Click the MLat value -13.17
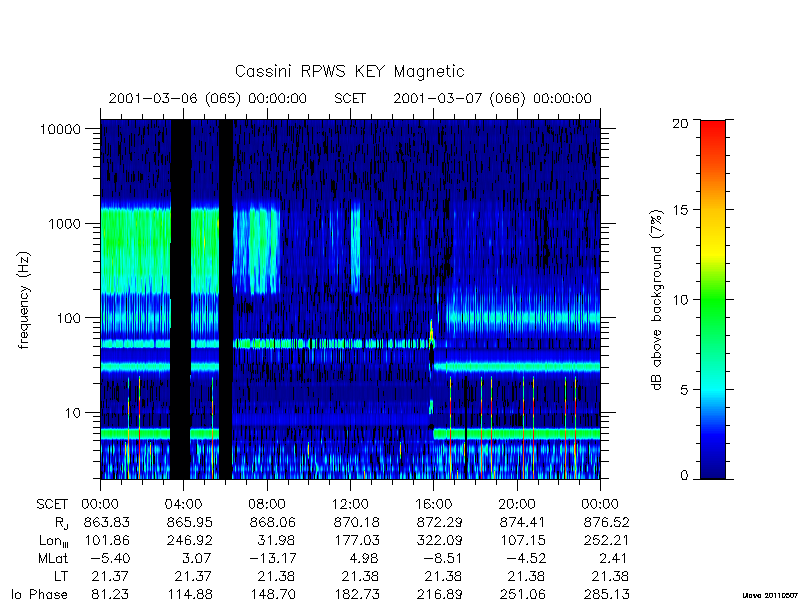800x600 pixels. [272, 559]
